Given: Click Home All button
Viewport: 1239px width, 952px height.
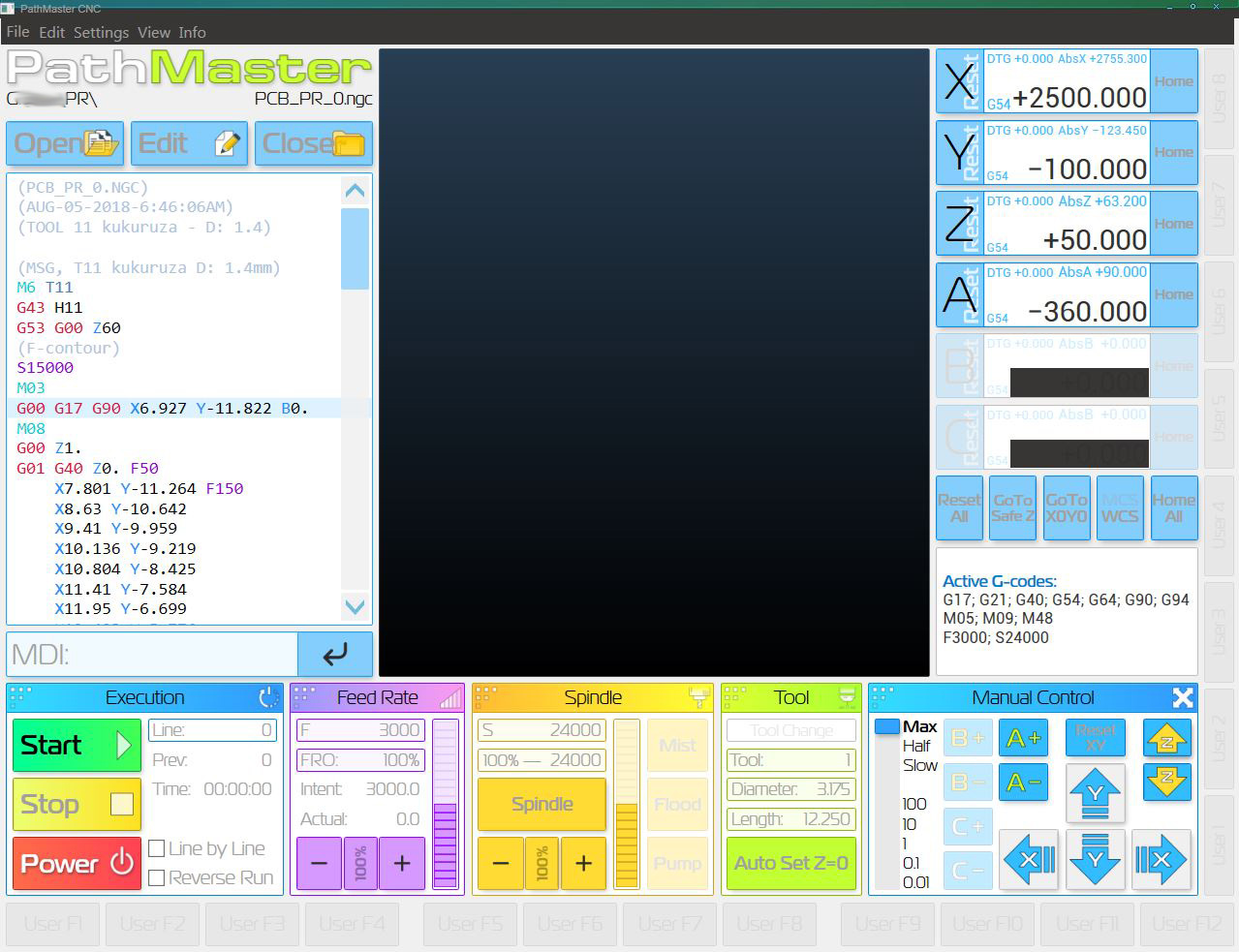Looking at the screenshot, I should pyautogui.click(x=1173, y=507).
